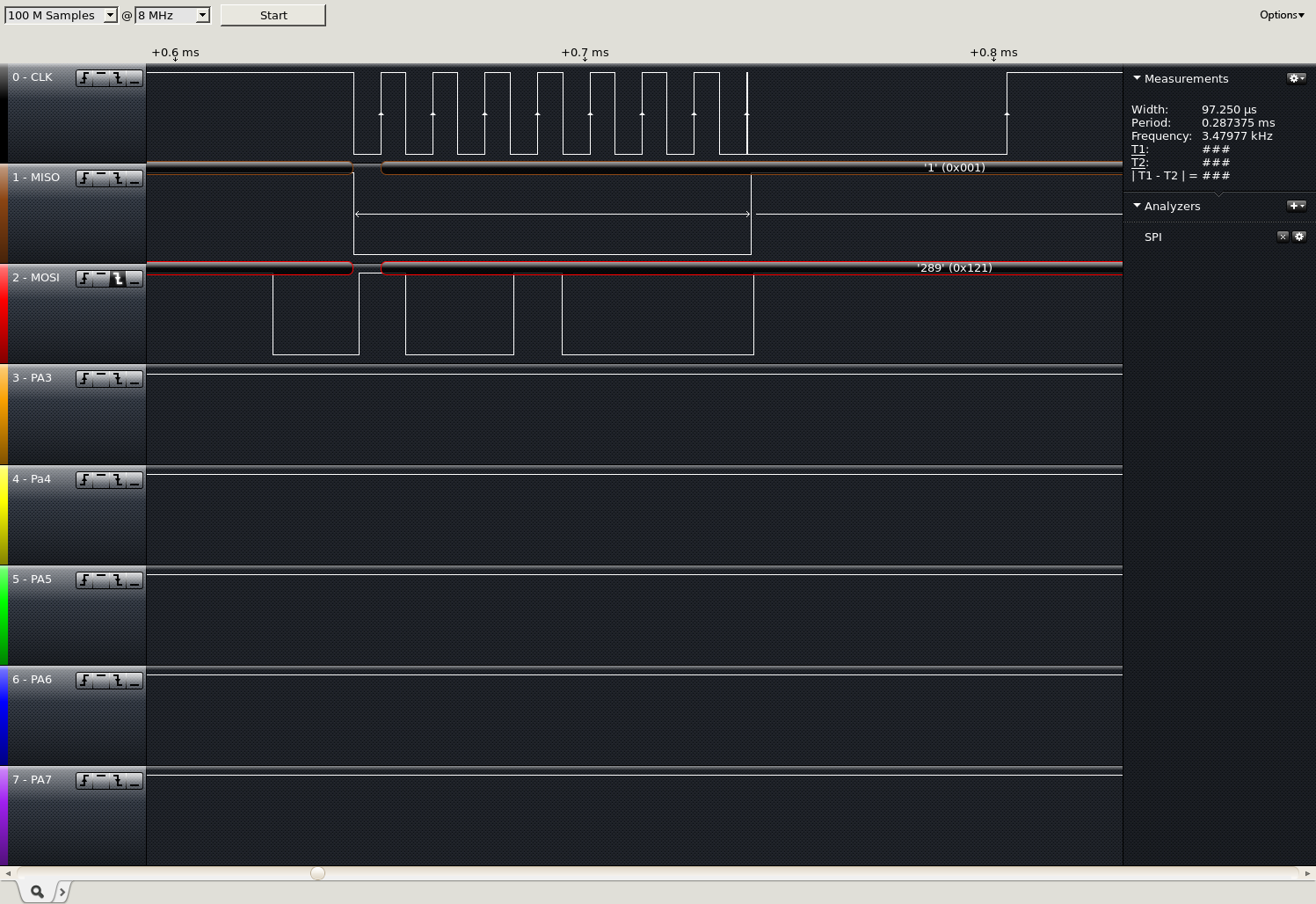Click the 0 - CLK channel name label
The image size is (1316, 904).
[x=33, y=77]
